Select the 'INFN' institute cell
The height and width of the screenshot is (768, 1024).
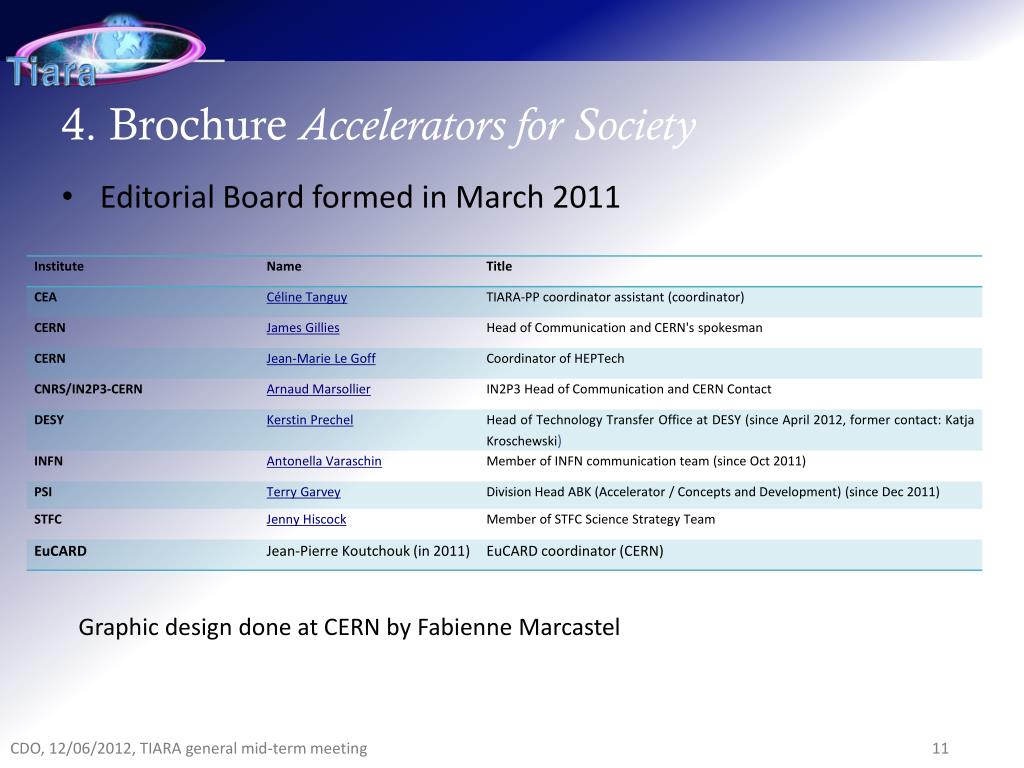tap(48, 461)
